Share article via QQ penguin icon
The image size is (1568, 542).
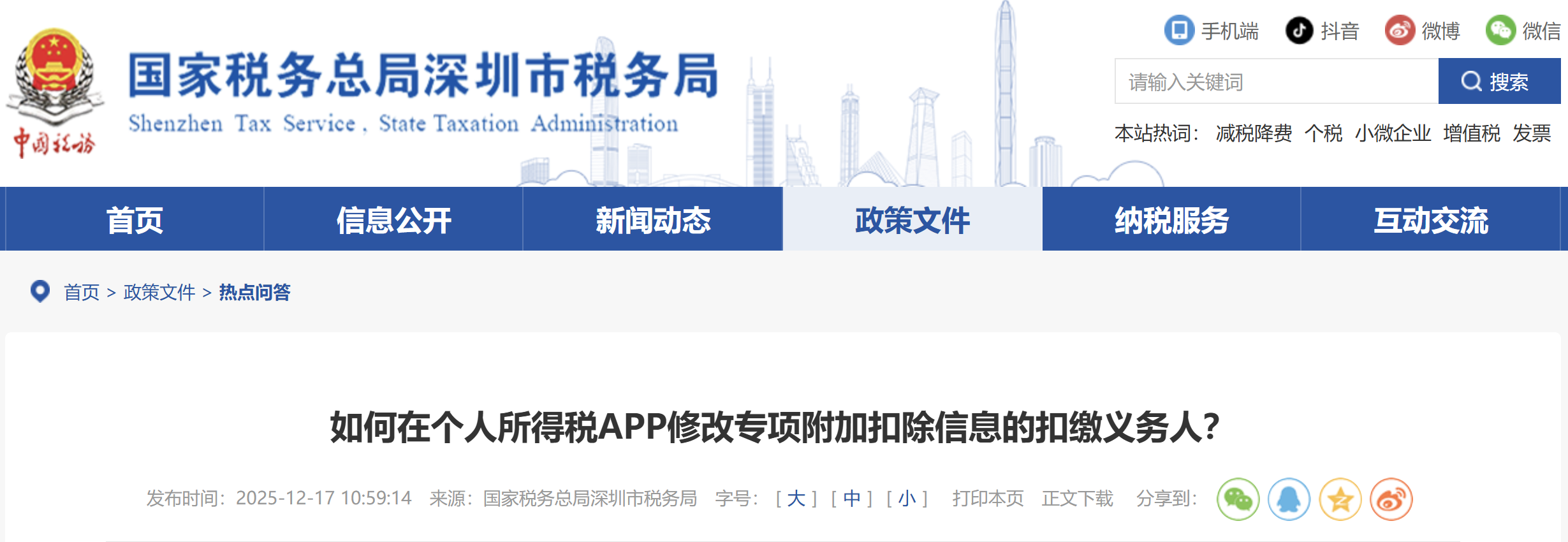(1289, 499)
